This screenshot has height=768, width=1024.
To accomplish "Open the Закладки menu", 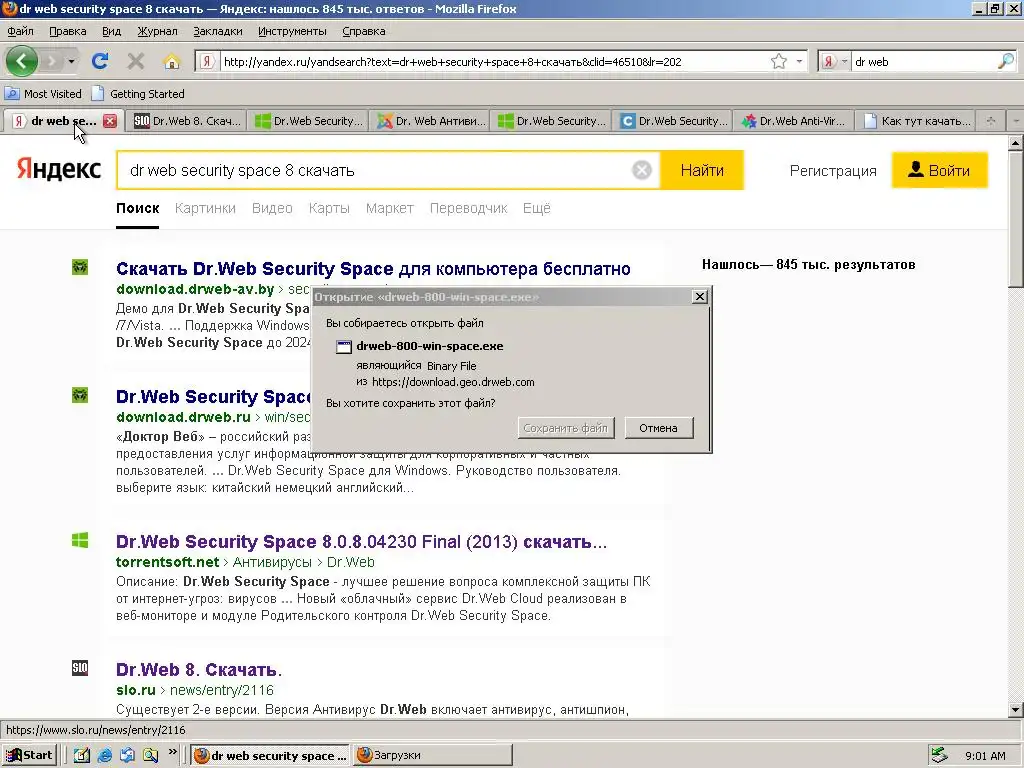I will tap(217, 31).
